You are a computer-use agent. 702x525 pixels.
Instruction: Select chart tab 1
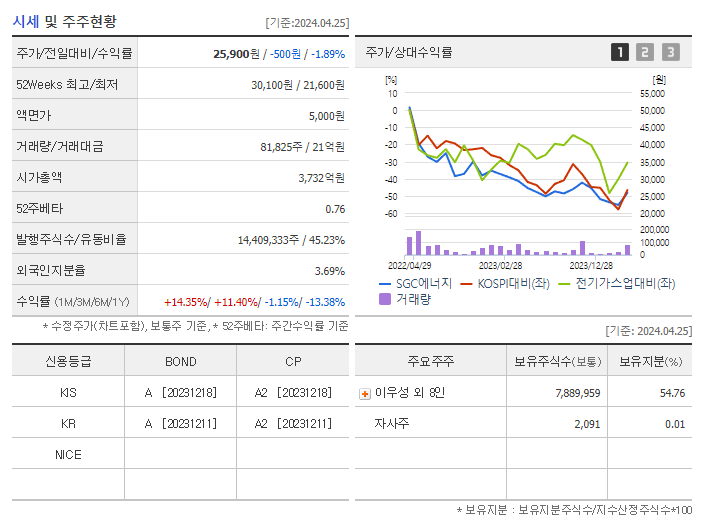[x=620, y=52]
